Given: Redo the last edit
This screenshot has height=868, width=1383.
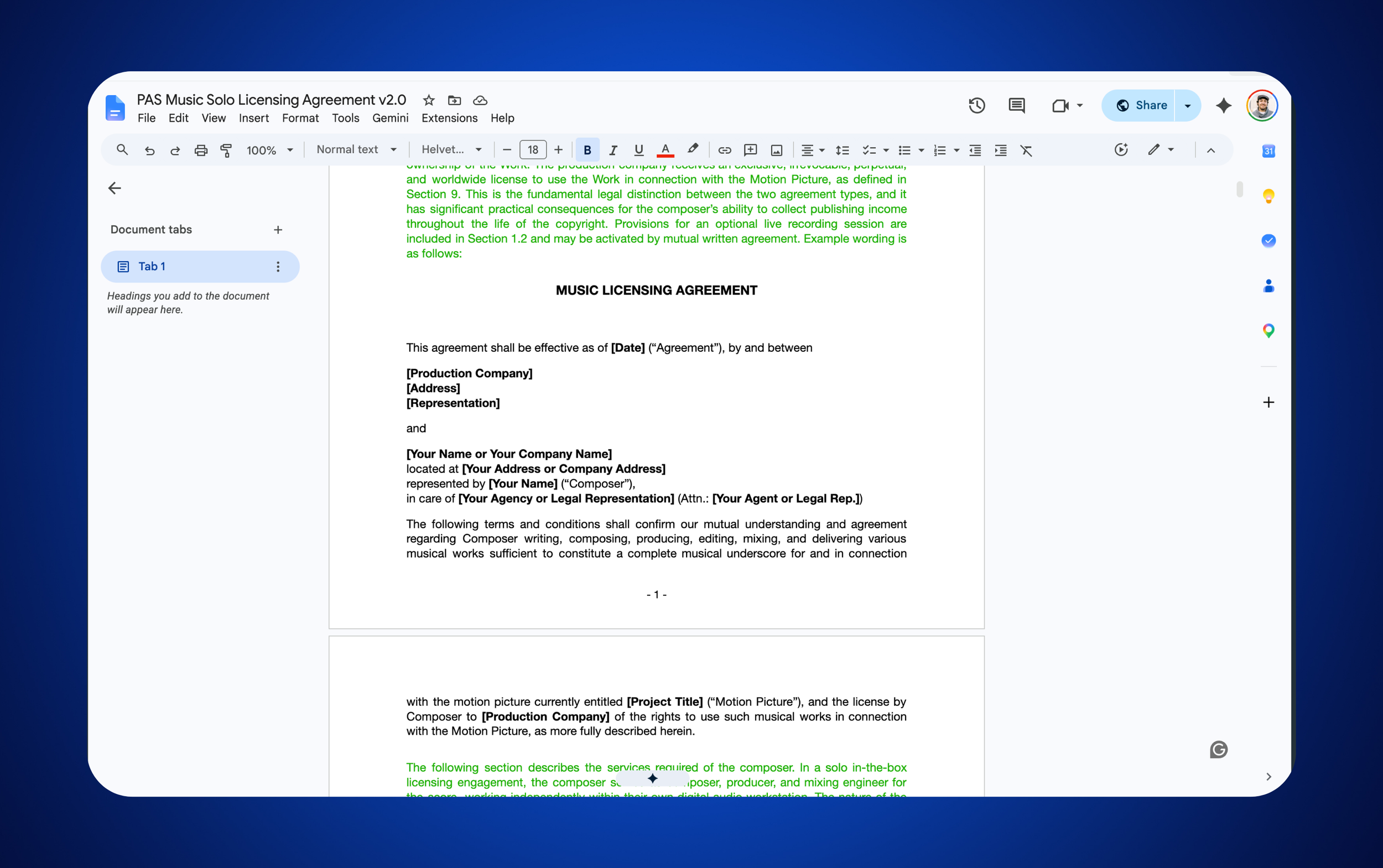Looking at the screenshot, I should coord(175,150).
